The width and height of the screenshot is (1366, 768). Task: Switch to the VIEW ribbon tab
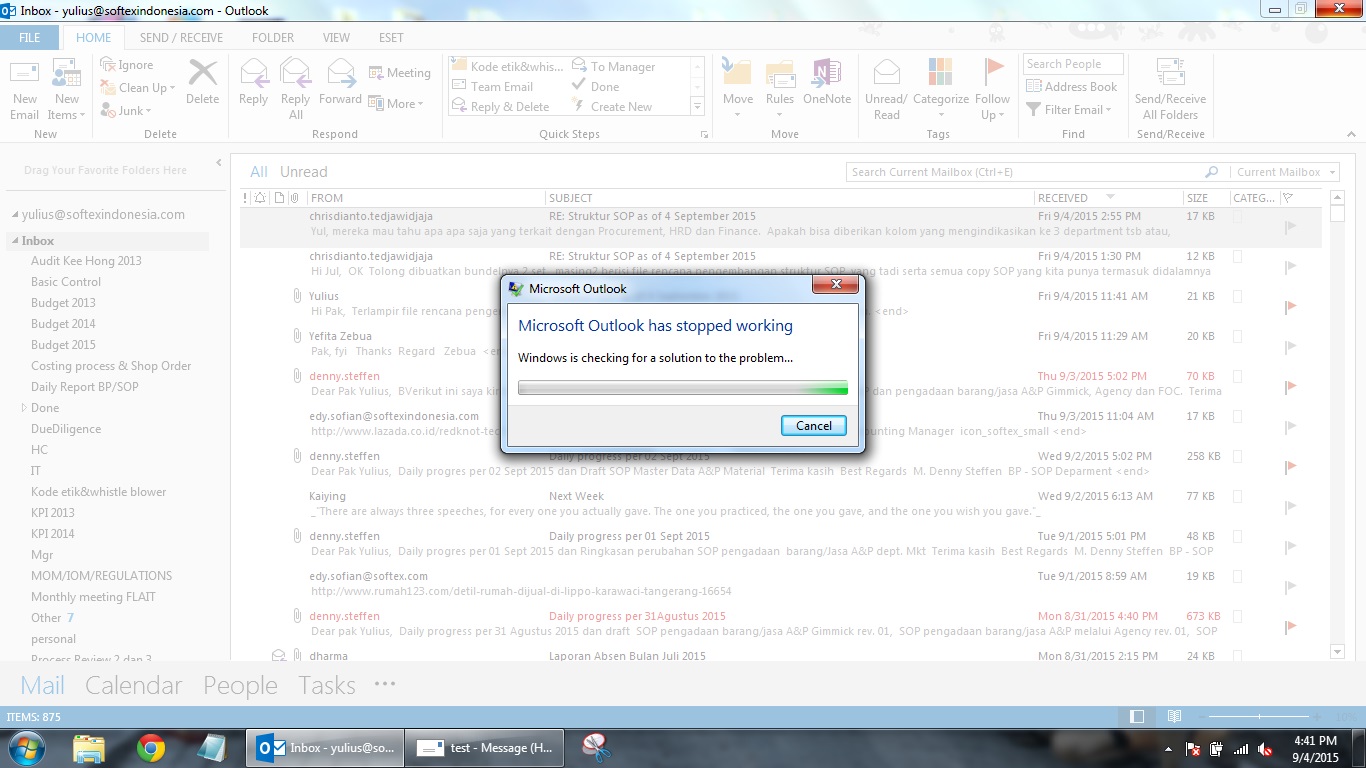point(336,37)
